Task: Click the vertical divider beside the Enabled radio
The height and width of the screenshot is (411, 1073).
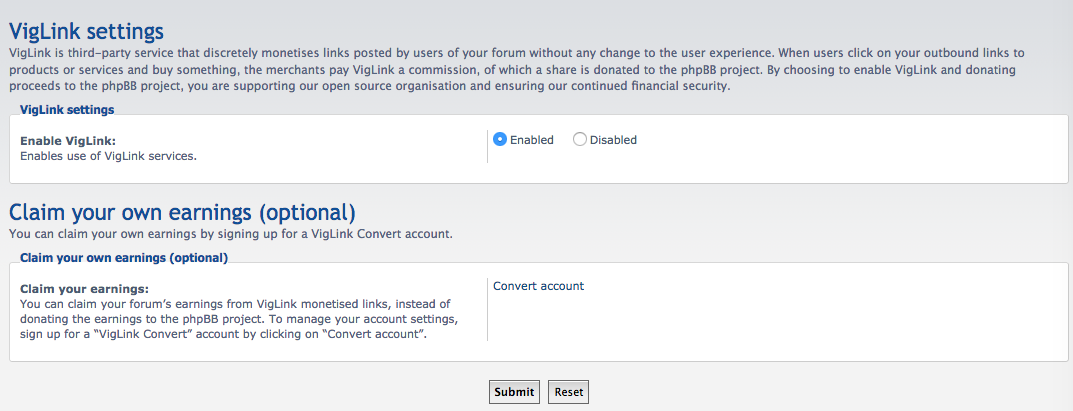Action: coord(487,147)
